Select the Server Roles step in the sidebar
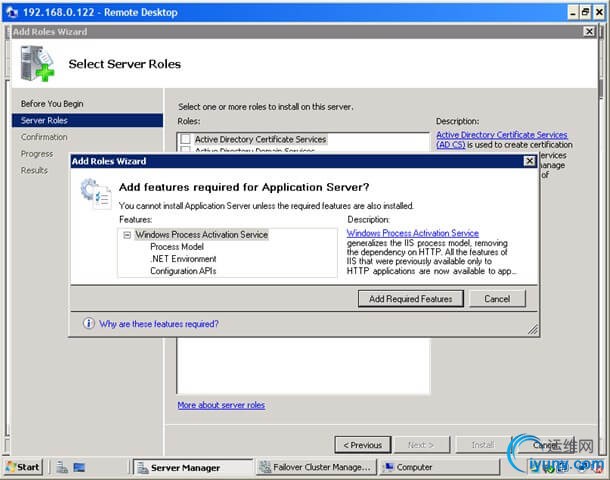 coord(87,120)
